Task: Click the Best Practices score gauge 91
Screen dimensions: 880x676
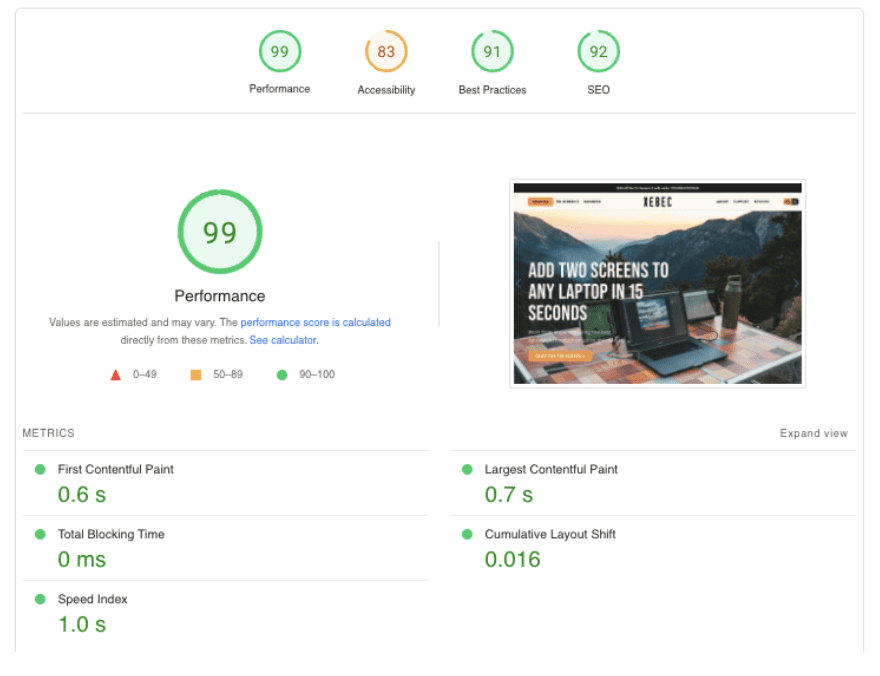Action: 492,52
